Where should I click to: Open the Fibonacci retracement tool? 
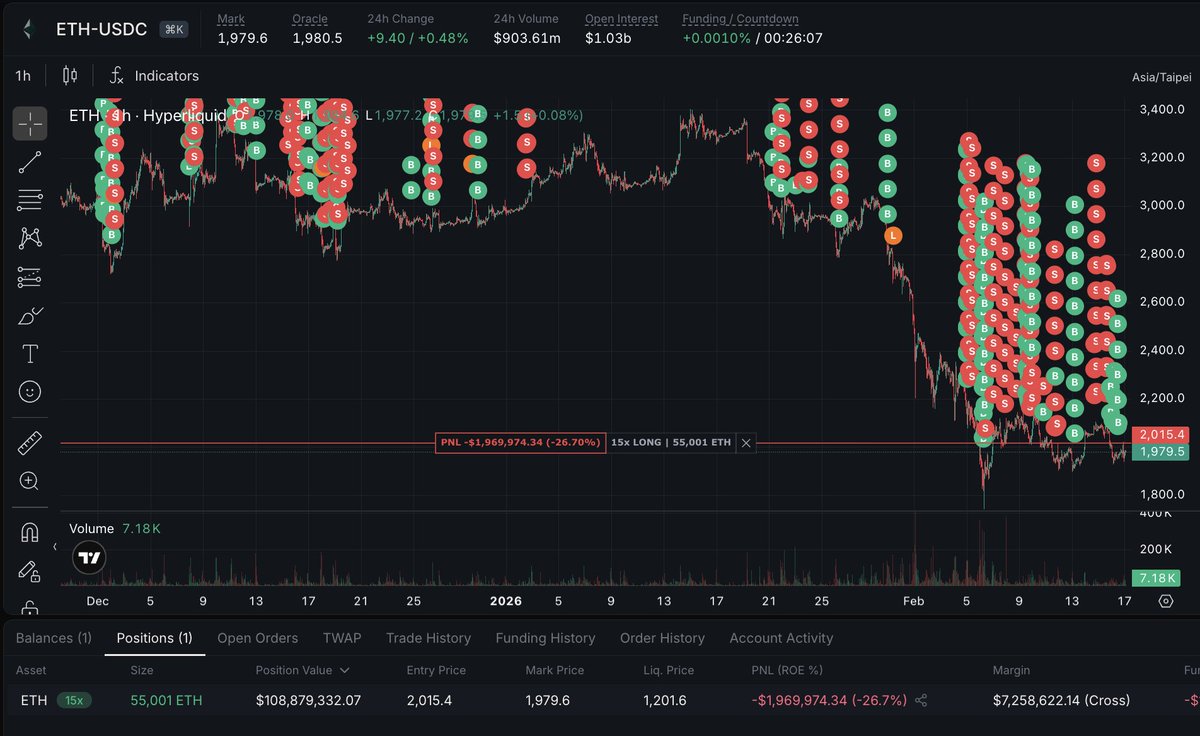point(30,200)
